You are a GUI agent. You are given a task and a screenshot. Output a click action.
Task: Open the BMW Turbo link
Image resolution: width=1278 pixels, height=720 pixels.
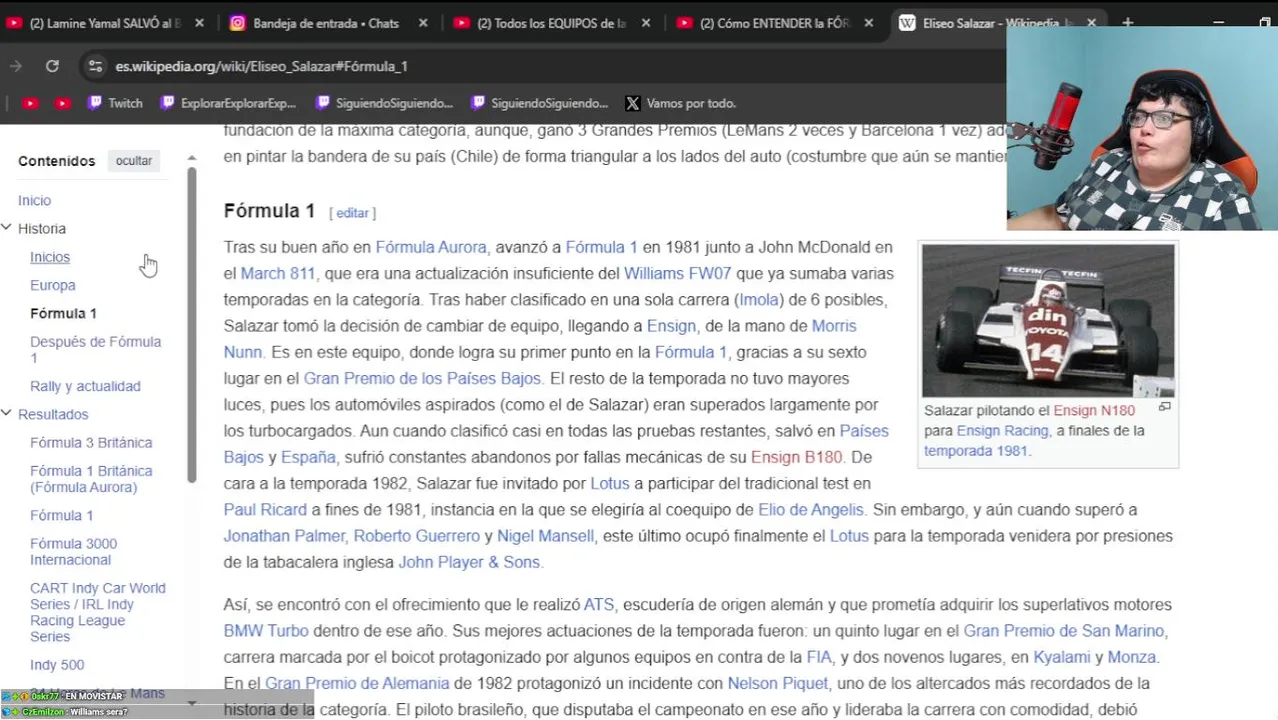click(x=266, y=631)
